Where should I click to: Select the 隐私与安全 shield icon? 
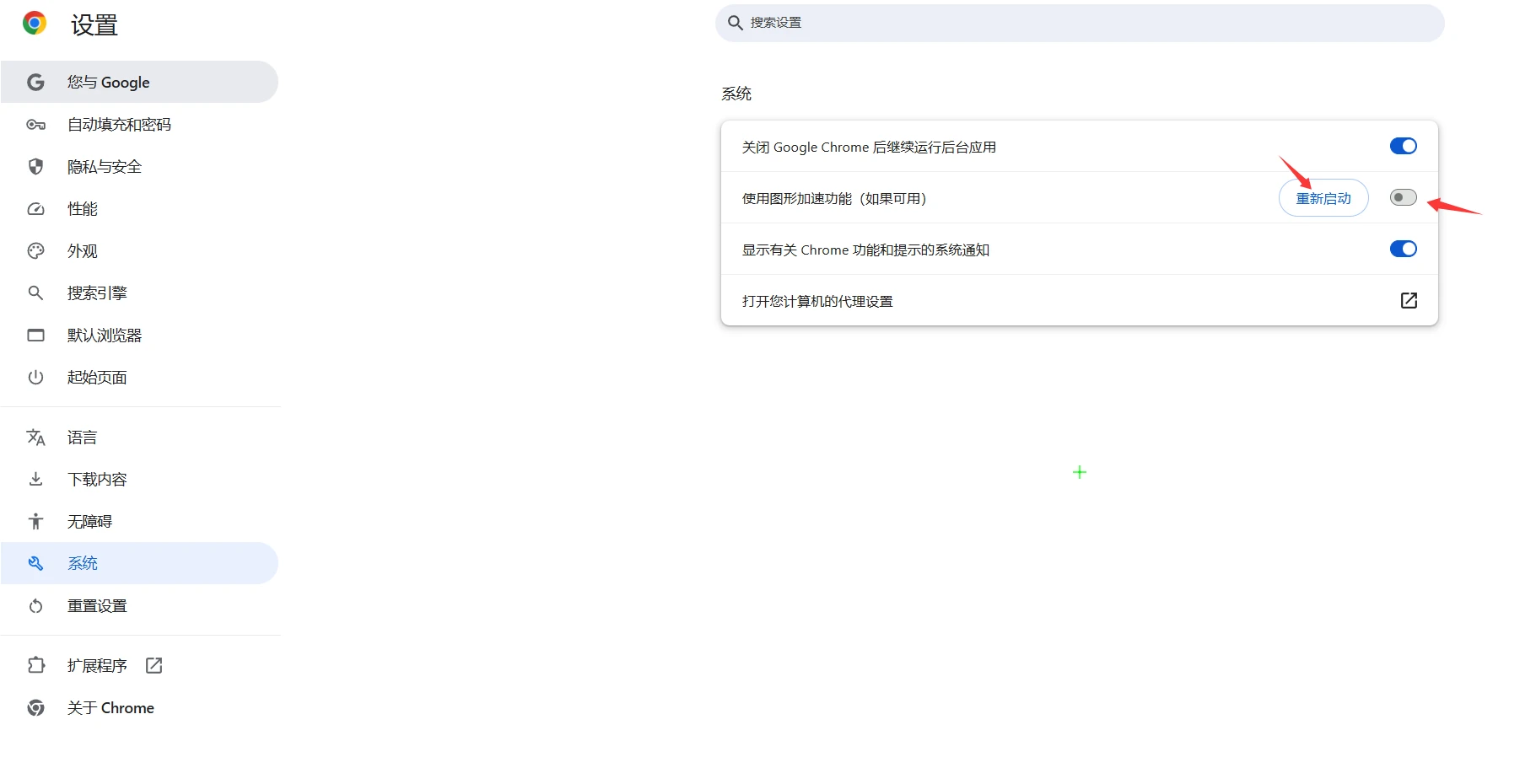[x=35, y=166]
